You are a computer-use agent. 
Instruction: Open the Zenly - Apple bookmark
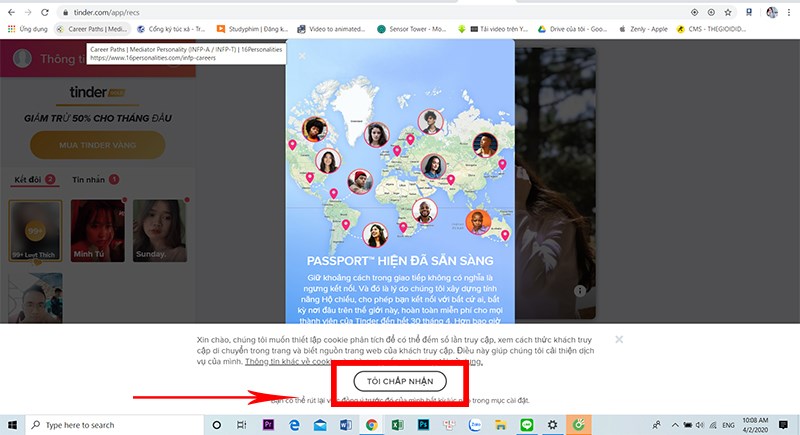click(x=643, y=29)
